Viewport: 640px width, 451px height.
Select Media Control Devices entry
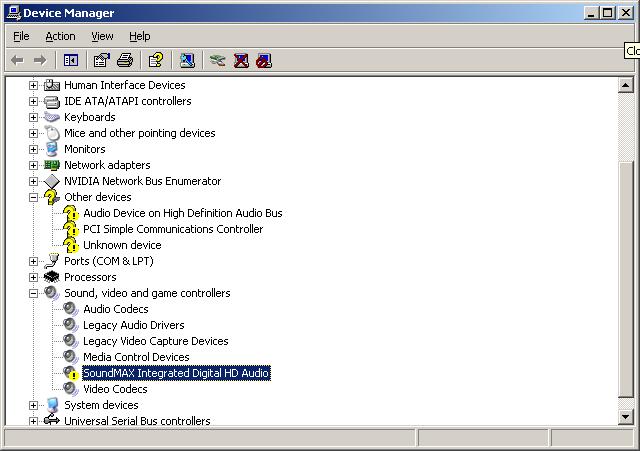click(x=136, y=357)
